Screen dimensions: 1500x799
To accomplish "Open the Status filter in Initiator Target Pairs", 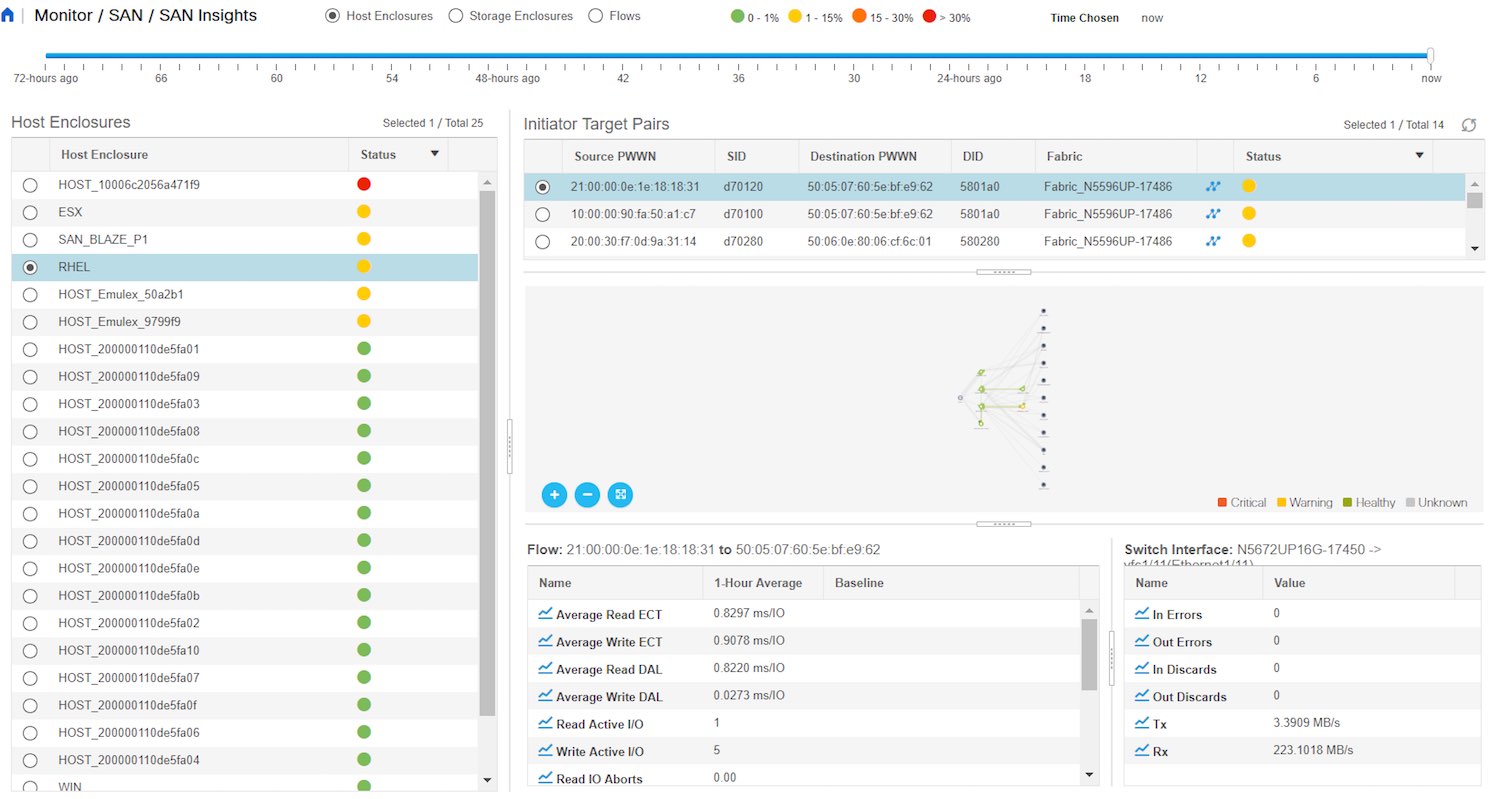I will click(1419, 156).
